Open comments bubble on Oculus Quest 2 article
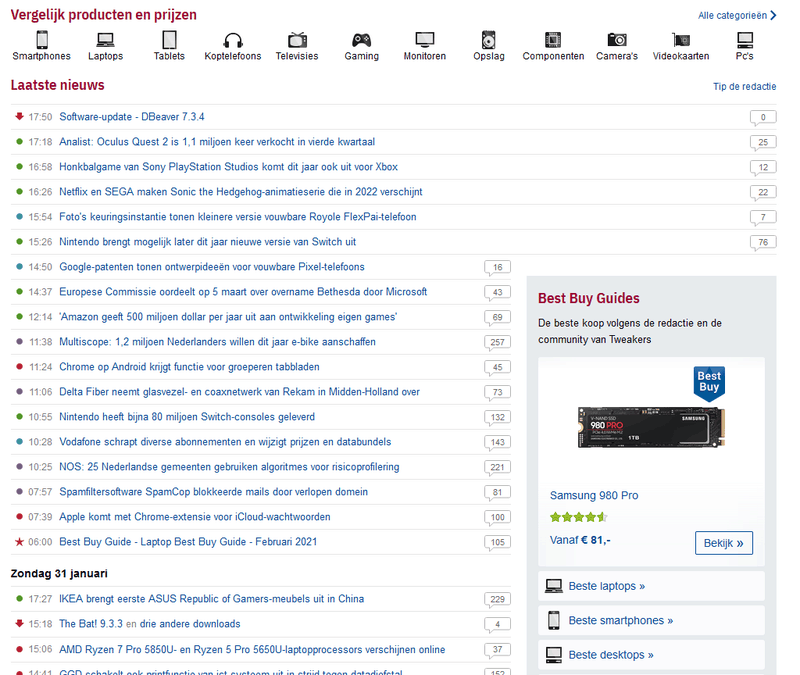 pos(763,142)
